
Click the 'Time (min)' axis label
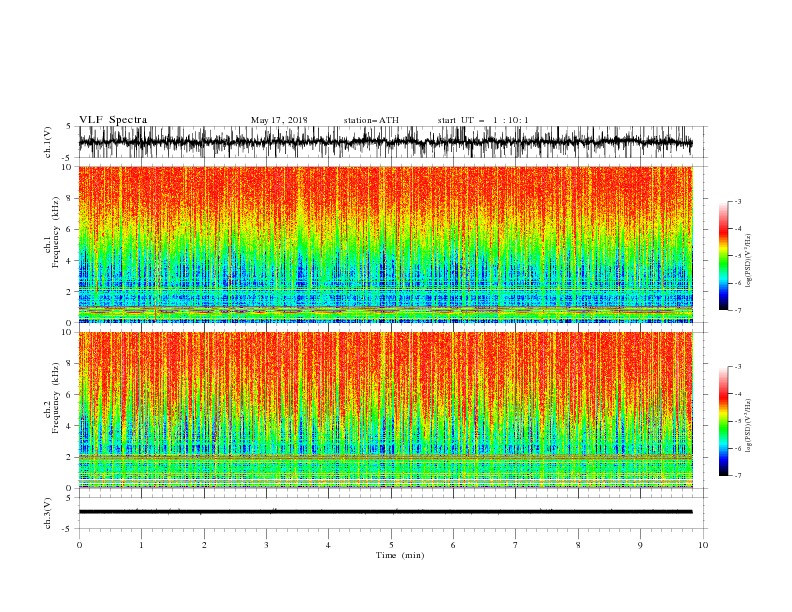(400, 555)
